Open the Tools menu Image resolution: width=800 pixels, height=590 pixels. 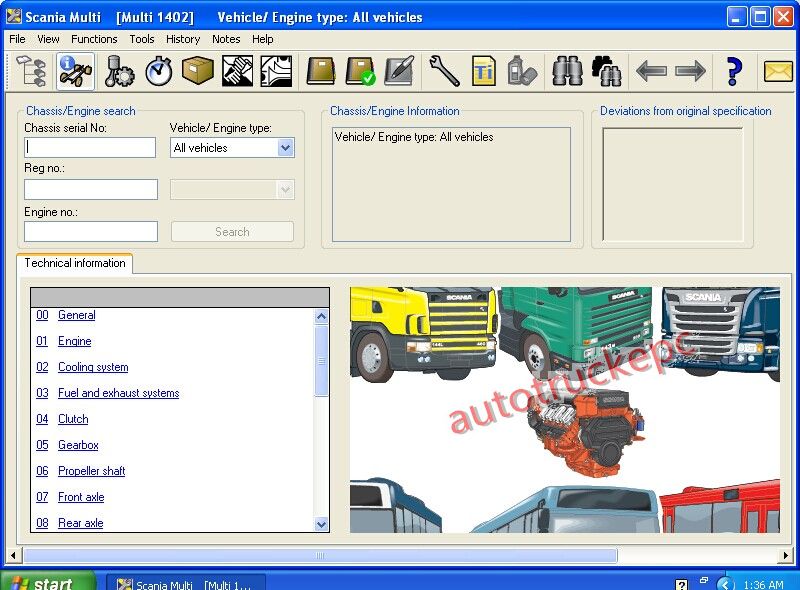click(x=141, y=39)
